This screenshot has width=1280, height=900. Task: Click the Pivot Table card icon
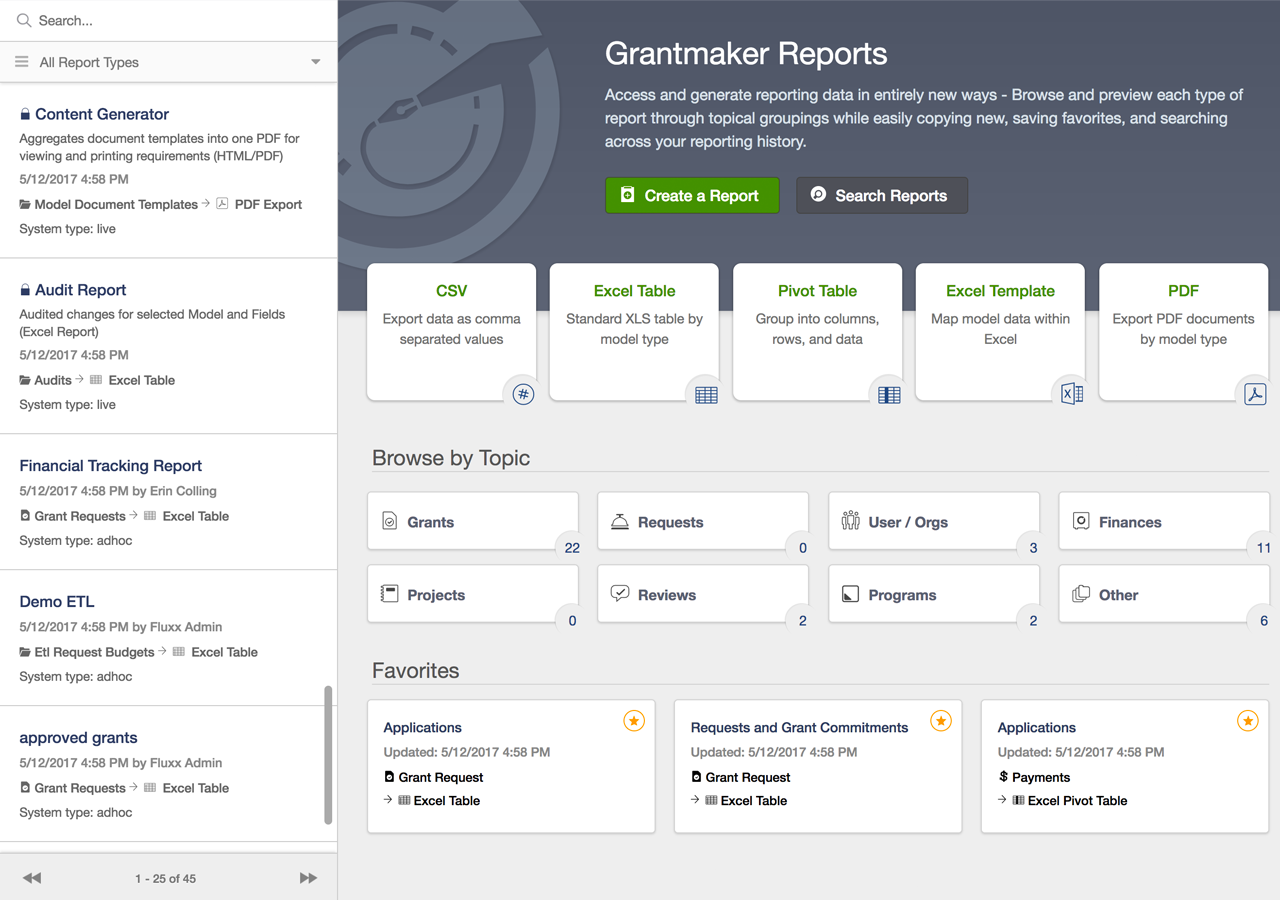(889, 395)
